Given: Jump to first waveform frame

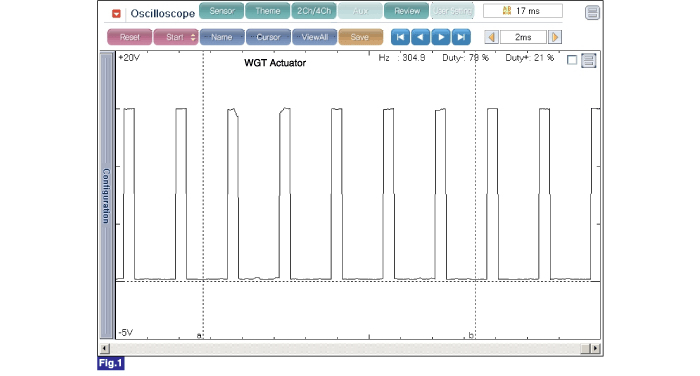Looking at the screenshot, I should (x=400, y=37).
